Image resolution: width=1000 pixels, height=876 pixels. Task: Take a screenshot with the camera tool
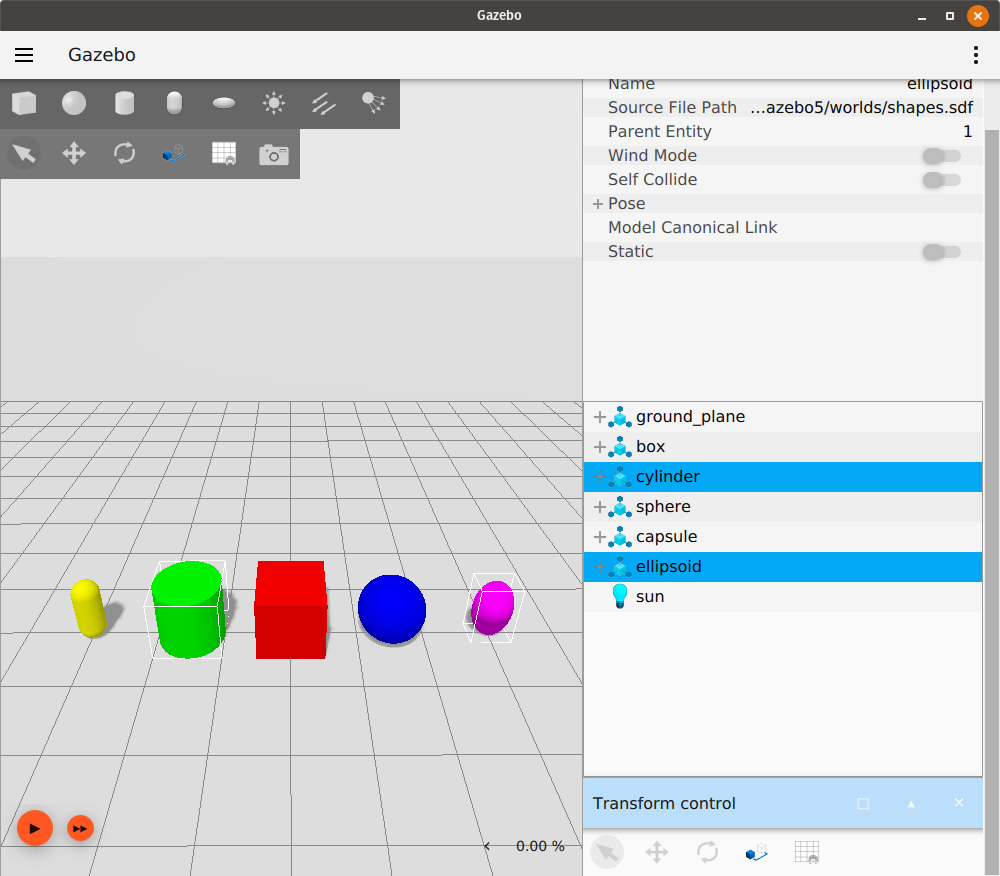tap(273, 153)
